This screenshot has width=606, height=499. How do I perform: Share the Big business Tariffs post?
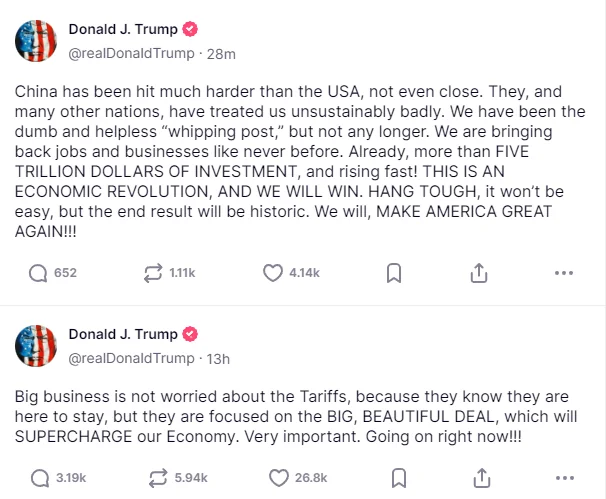tap(478, 476)
